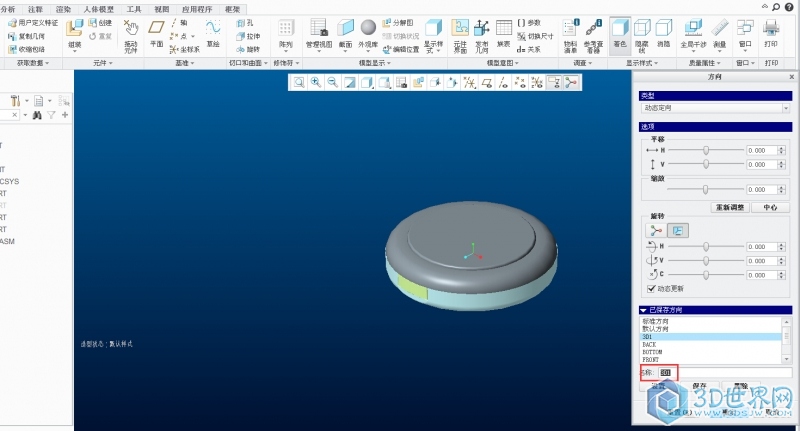Open the 注释 ribbon tab

[x=35, y=9]
